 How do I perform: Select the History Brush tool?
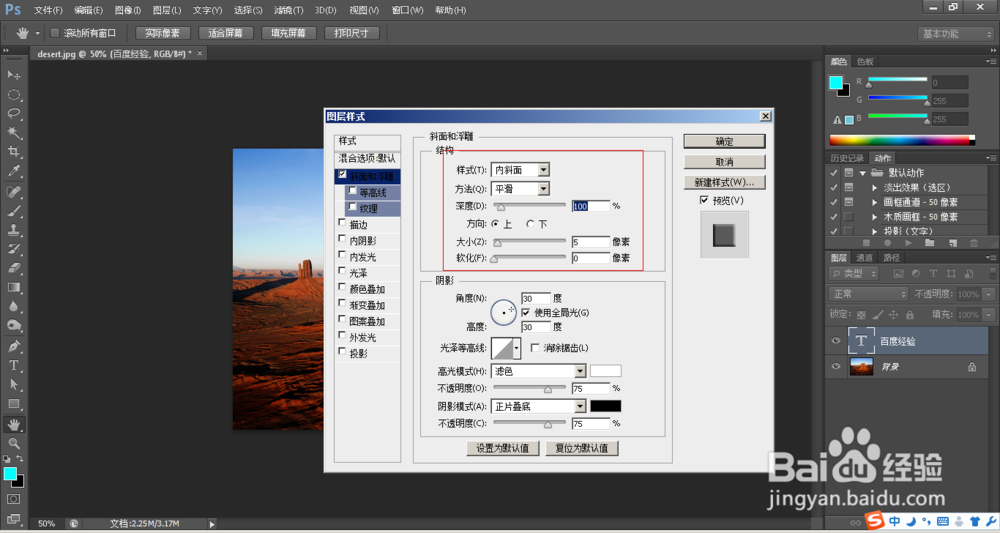[13, 249]
